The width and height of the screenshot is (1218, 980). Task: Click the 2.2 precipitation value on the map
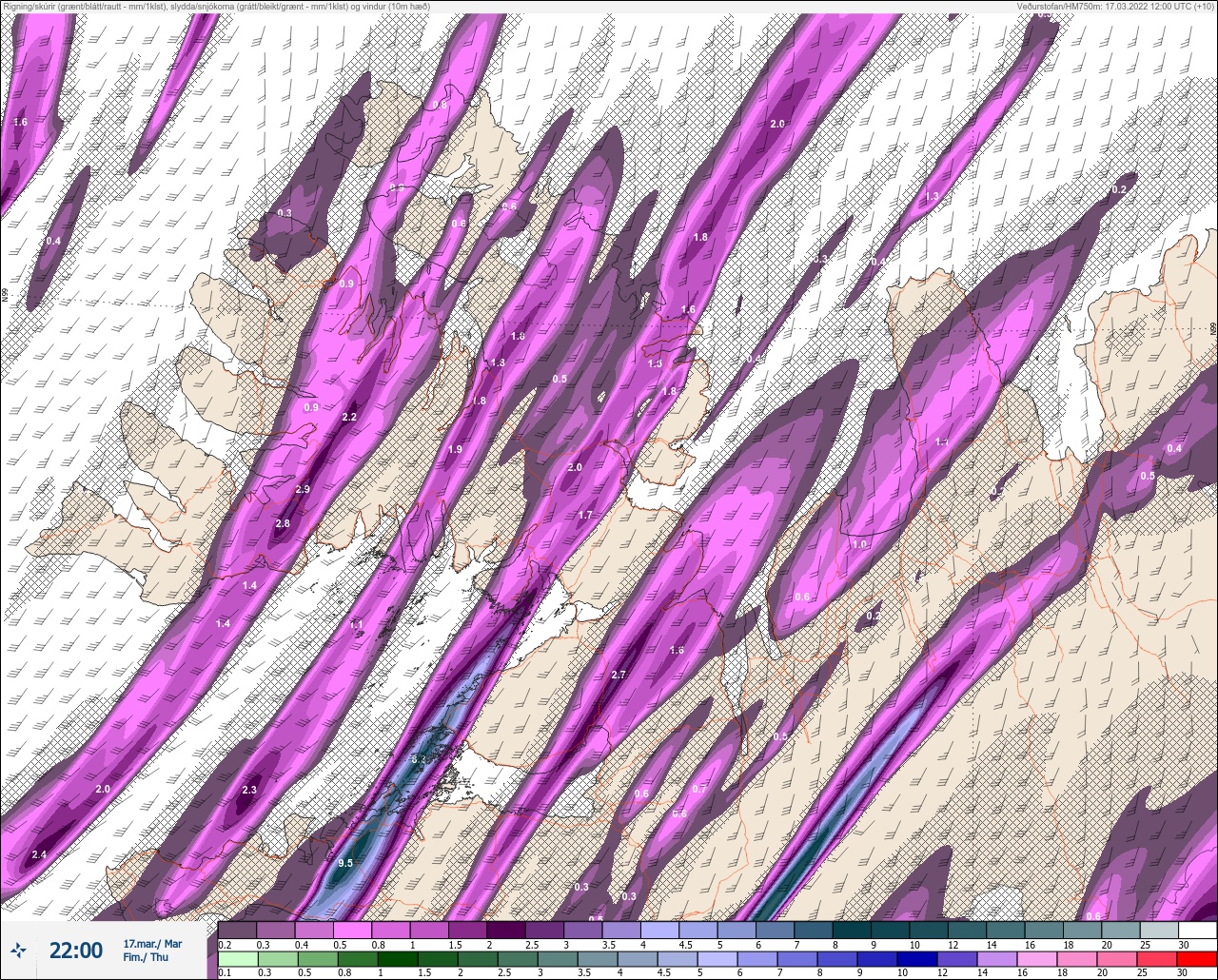pyautogui.click(x=349, y=417)
